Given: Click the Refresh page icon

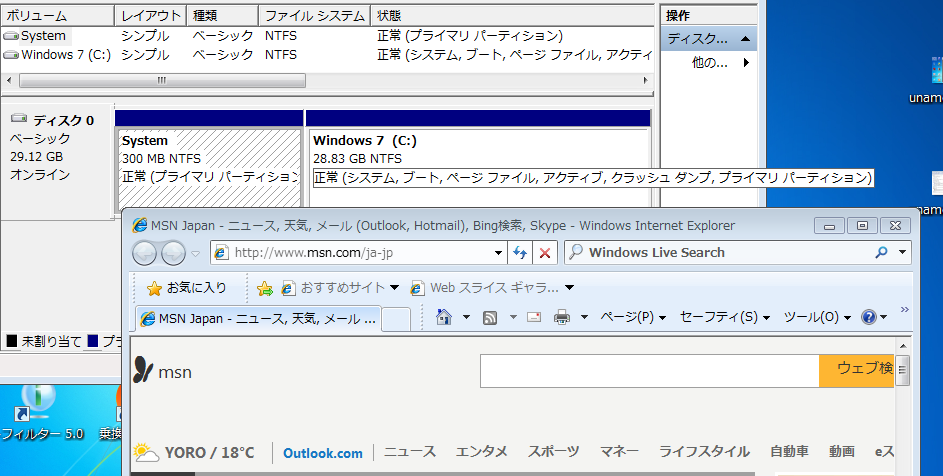Looking at the screenshot, I should click(x=520, y=253).
